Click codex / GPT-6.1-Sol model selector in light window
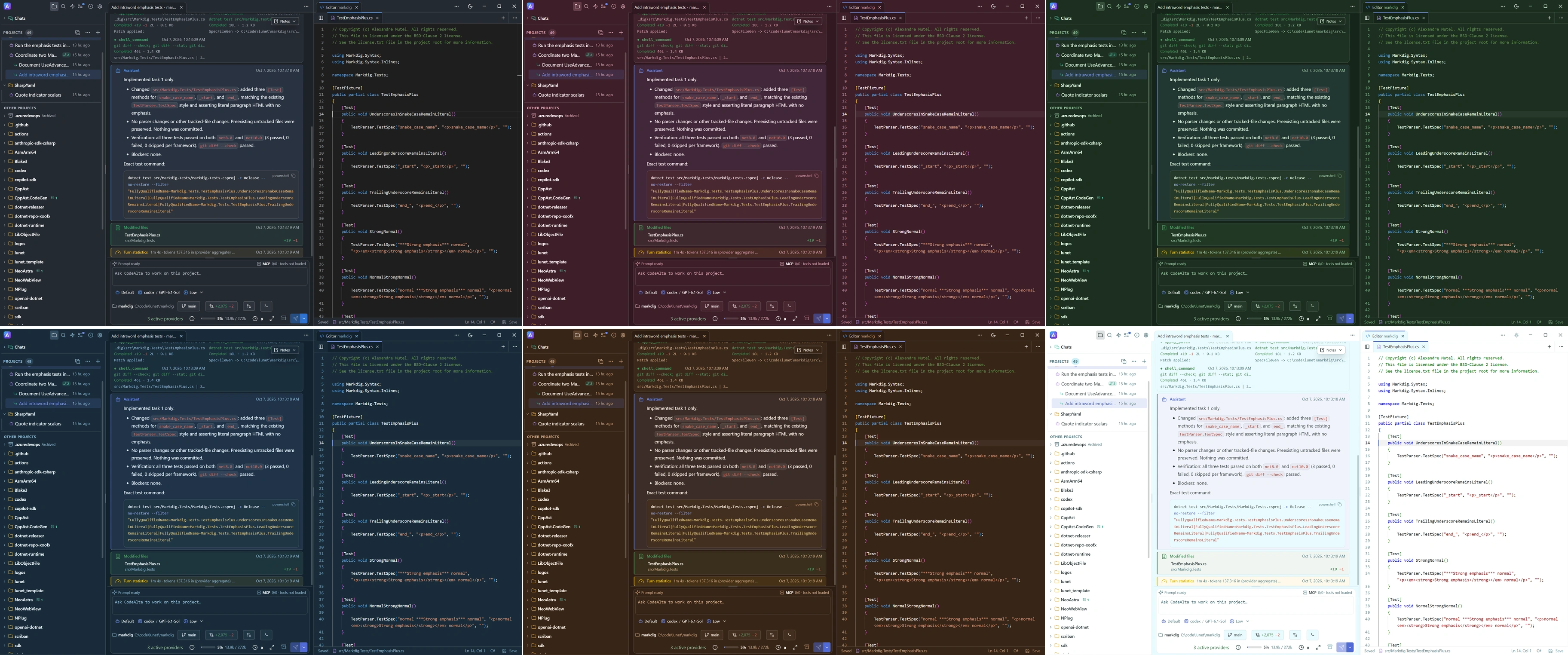 click(1205, 621)
